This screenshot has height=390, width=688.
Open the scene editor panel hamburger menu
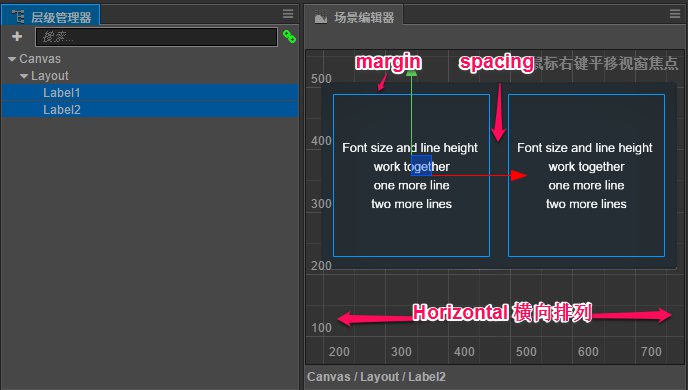point(675,14)
